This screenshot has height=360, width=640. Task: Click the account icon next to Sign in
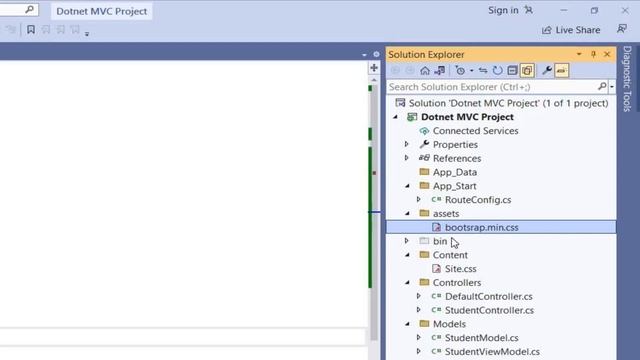[529, 10]
